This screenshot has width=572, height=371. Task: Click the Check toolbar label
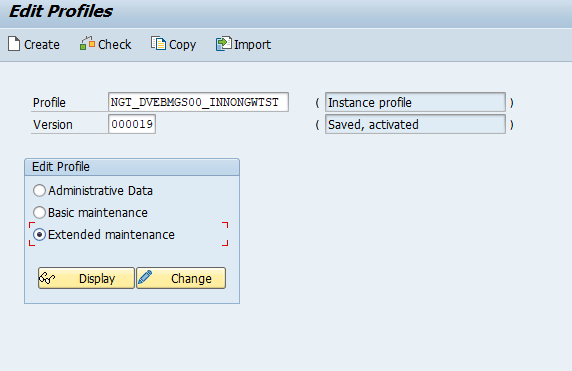pos(115,45)
